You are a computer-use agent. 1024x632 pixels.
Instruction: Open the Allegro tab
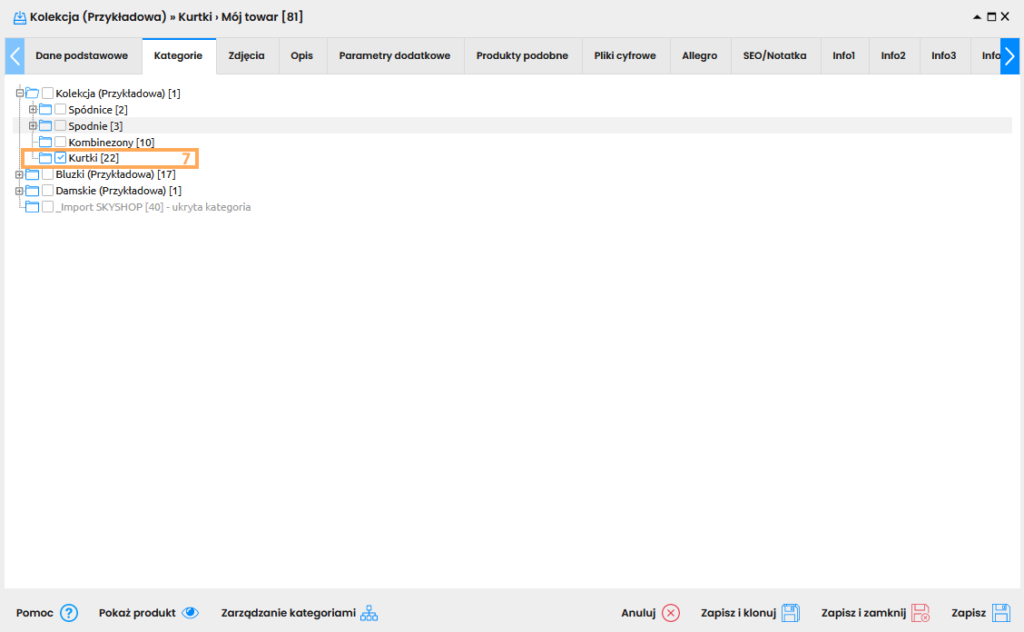pyautogui.click(x=699, y=56)
